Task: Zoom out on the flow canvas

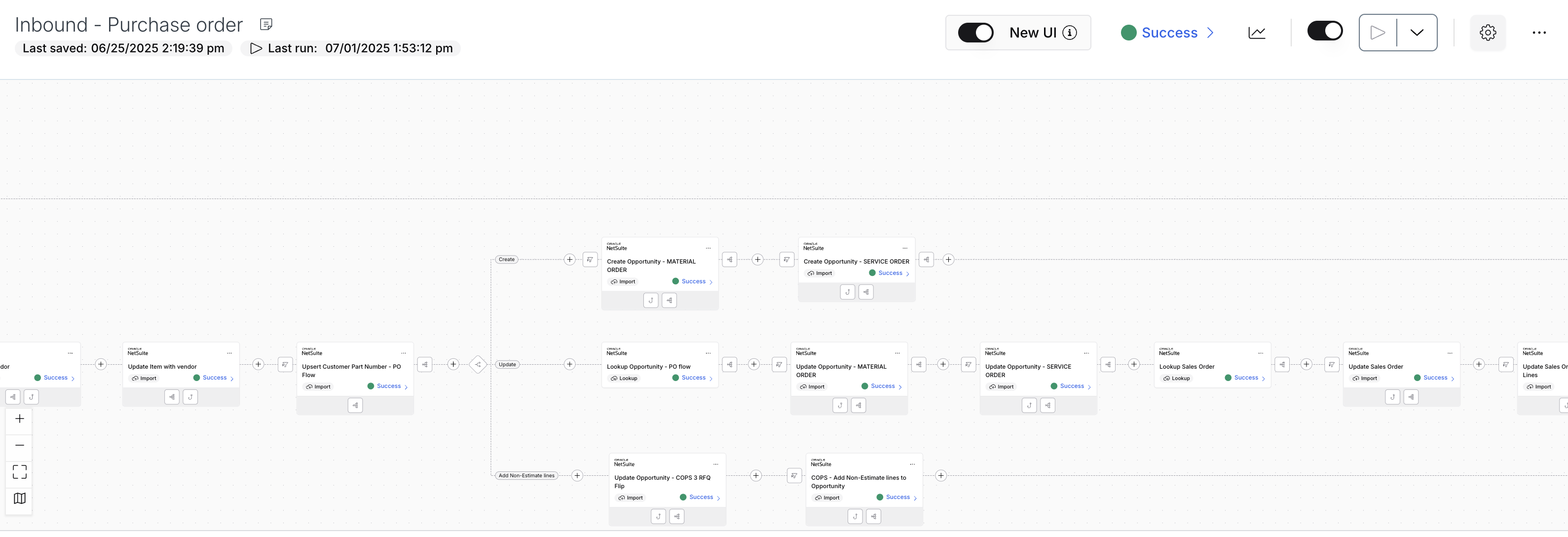Action: coord(19,445)
